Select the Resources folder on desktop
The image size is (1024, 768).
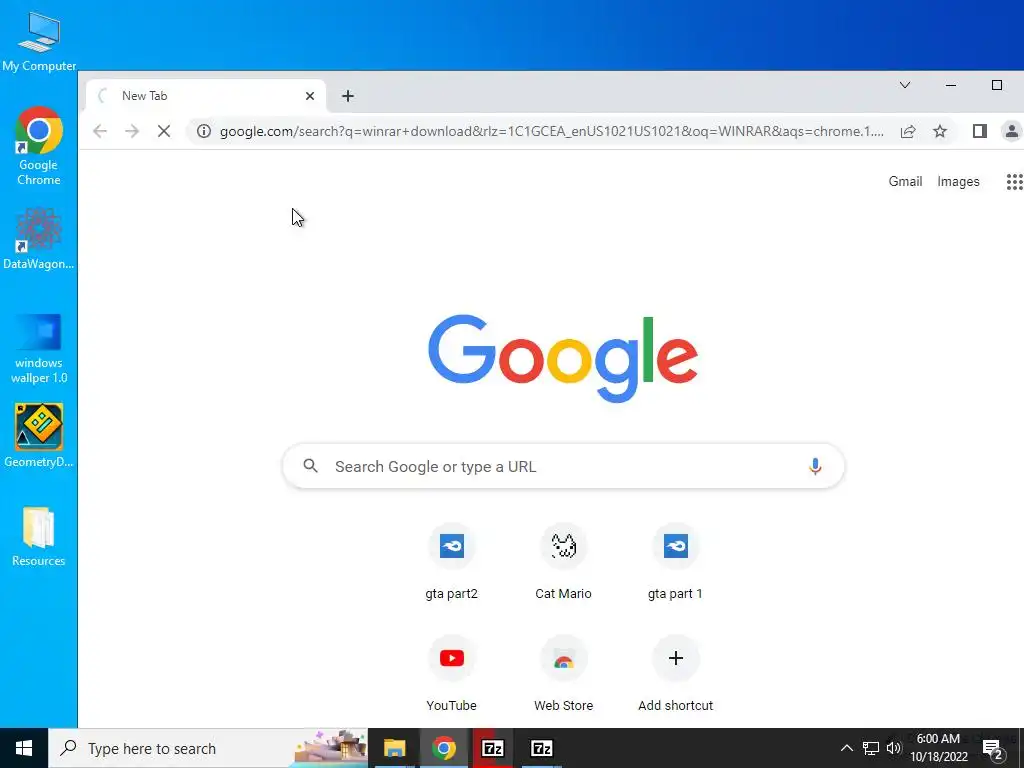point(39,536)
